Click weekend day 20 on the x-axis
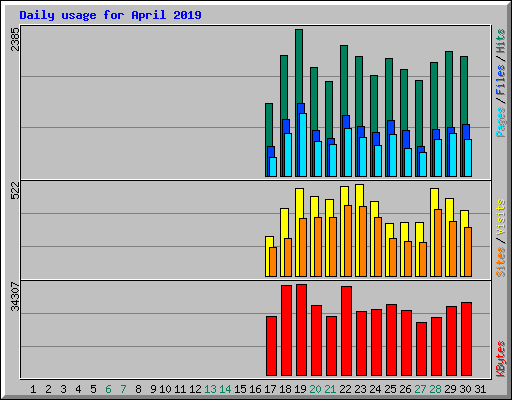The width and height of the screenshot is (512, 400). 315,389
